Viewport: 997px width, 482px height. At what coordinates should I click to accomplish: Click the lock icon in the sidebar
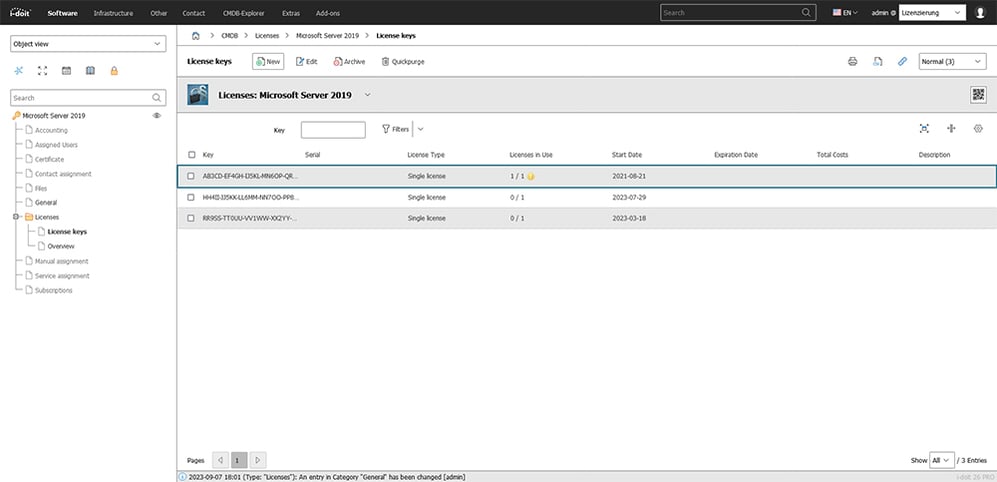tap(114, 71)
